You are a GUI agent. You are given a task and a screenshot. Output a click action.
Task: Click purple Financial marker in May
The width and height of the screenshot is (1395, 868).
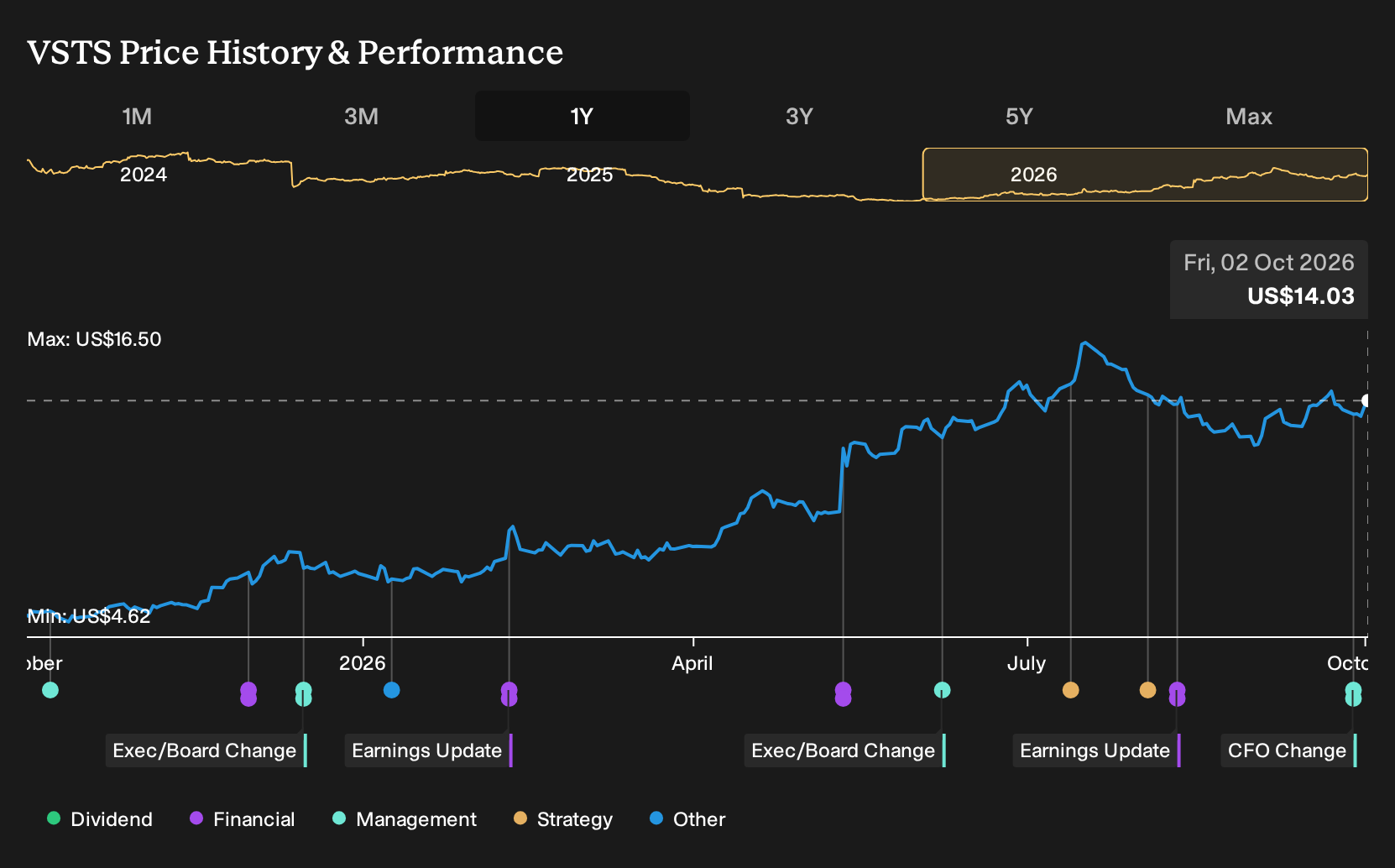[843, 694]
